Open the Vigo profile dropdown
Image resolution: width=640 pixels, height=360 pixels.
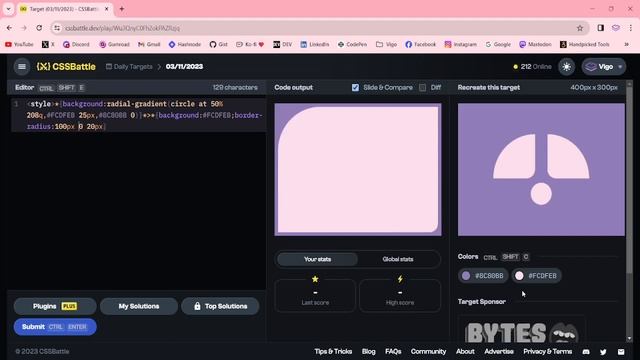click(604, 67)
